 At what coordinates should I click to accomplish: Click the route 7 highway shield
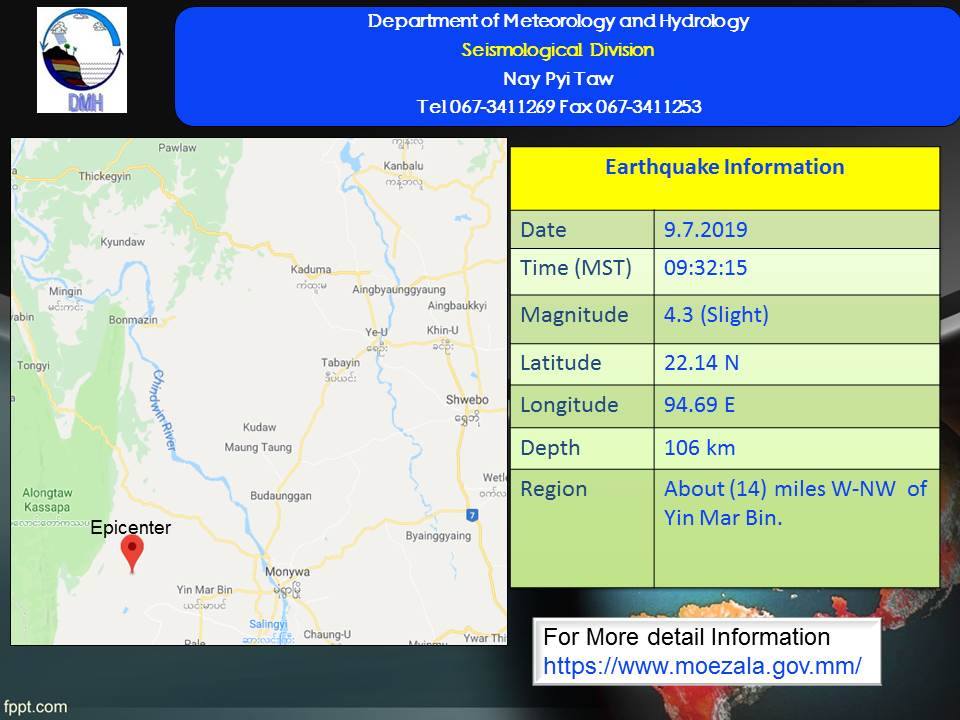(471, 515)
